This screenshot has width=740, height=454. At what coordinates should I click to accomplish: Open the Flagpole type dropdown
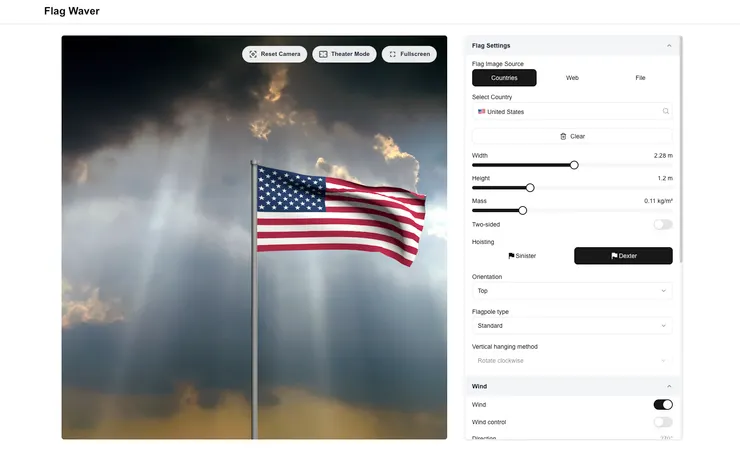click(572, 326)
